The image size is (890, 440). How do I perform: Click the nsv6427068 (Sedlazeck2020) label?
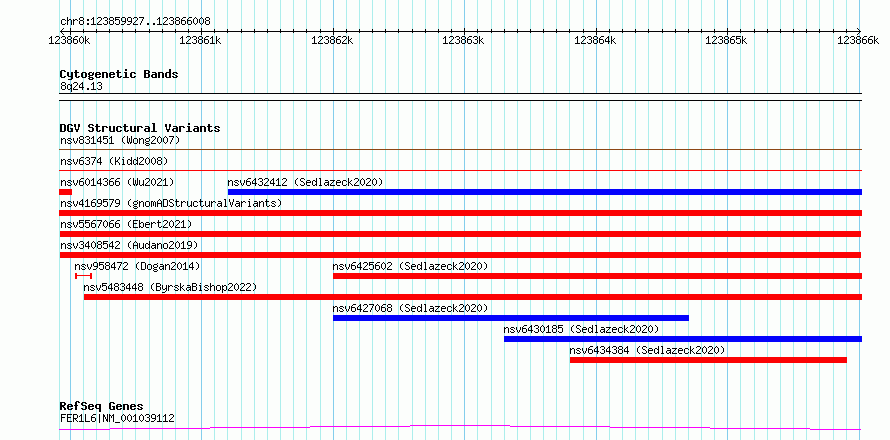click(410, 308)
